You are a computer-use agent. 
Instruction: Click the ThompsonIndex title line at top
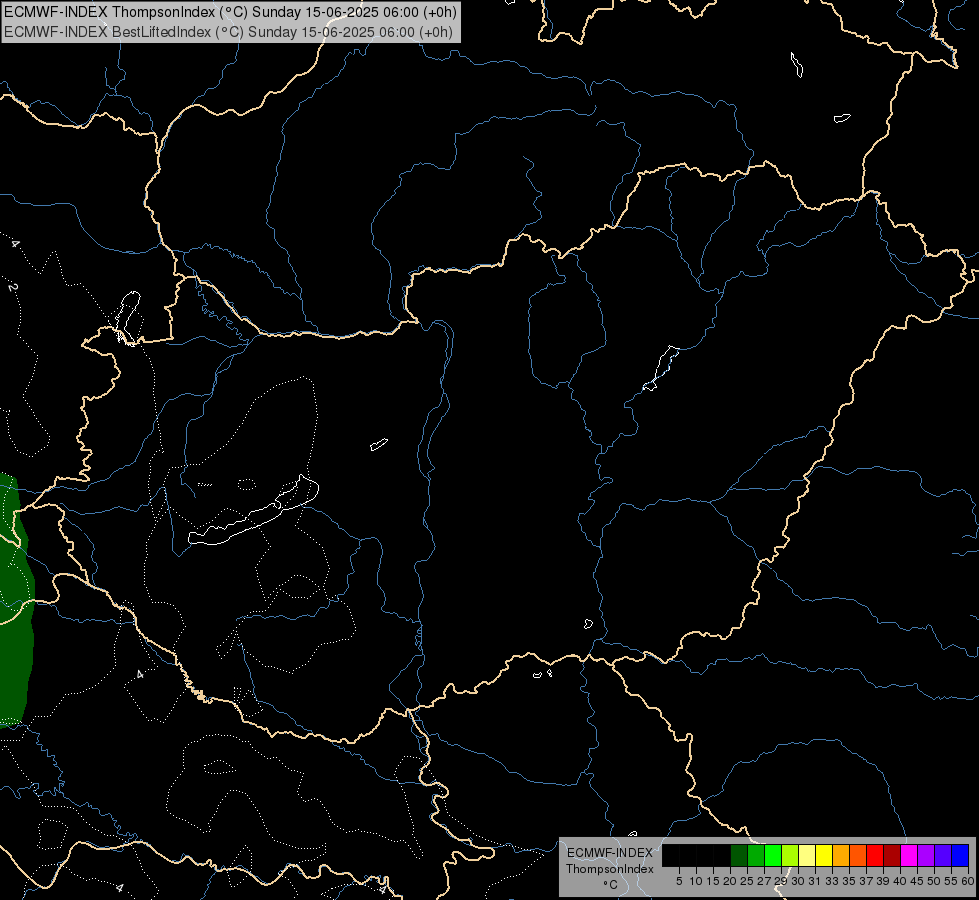(x=230, y=12)
